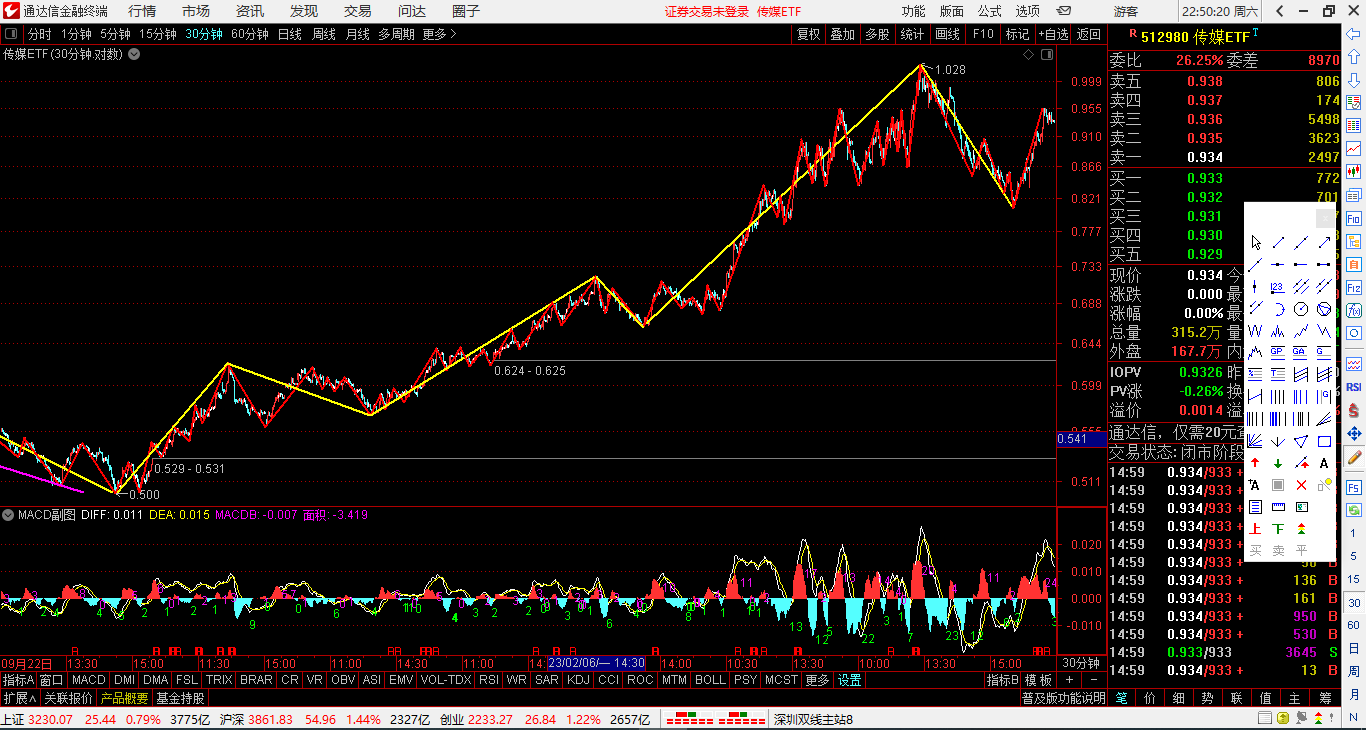The image size is (1366, 730).
Task: Toggle the 复权 adjustment option
Action: (808, 34)
